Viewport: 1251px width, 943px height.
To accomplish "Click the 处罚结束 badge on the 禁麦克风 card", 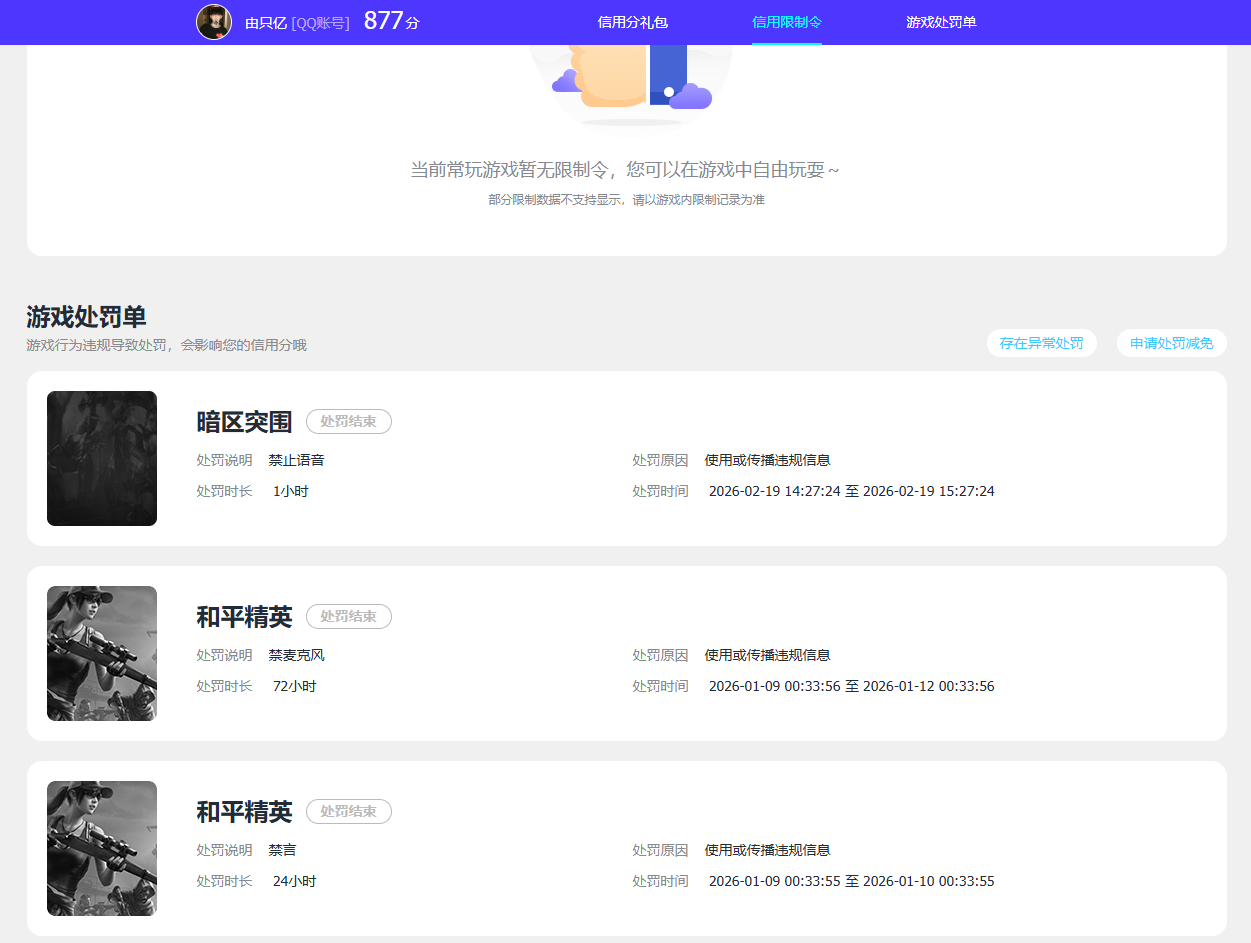I will 348,617.
